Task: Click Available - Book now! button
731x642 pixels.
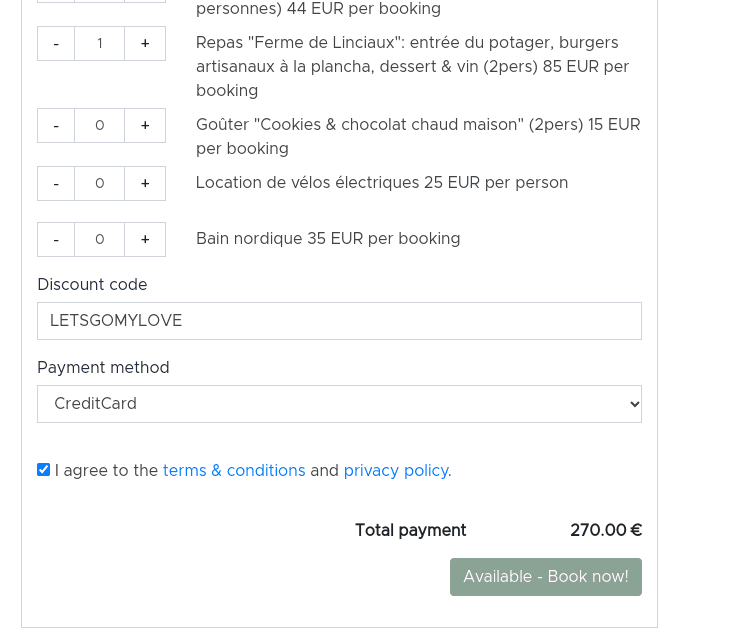Action: pos(546,577)
